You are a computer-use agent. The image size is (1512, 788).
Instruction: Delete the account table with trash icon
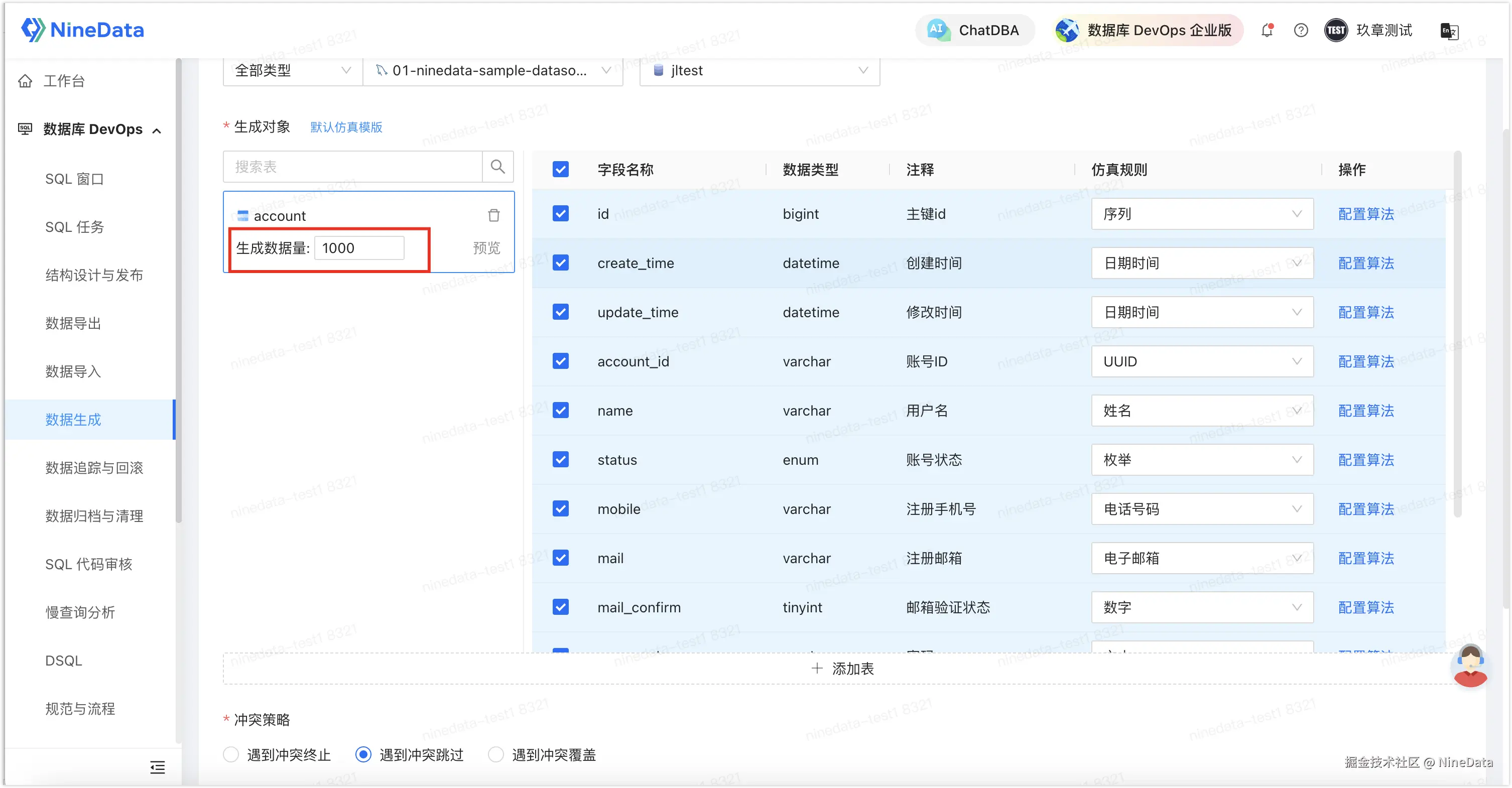(493, 216)
